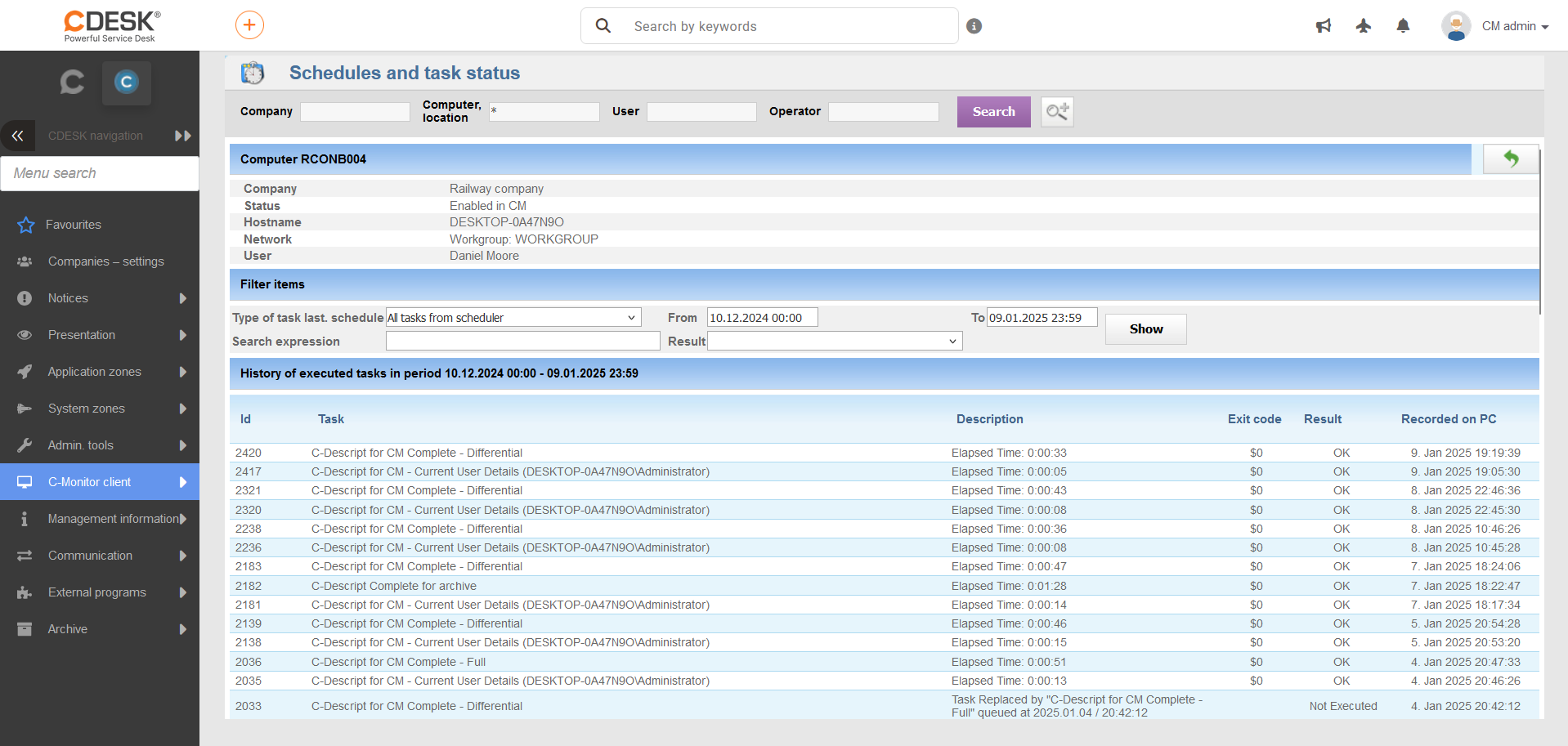The height and width of the screenshot is (746, 1568).
Task: Sort by Result column header
Action: [1323, 419]
